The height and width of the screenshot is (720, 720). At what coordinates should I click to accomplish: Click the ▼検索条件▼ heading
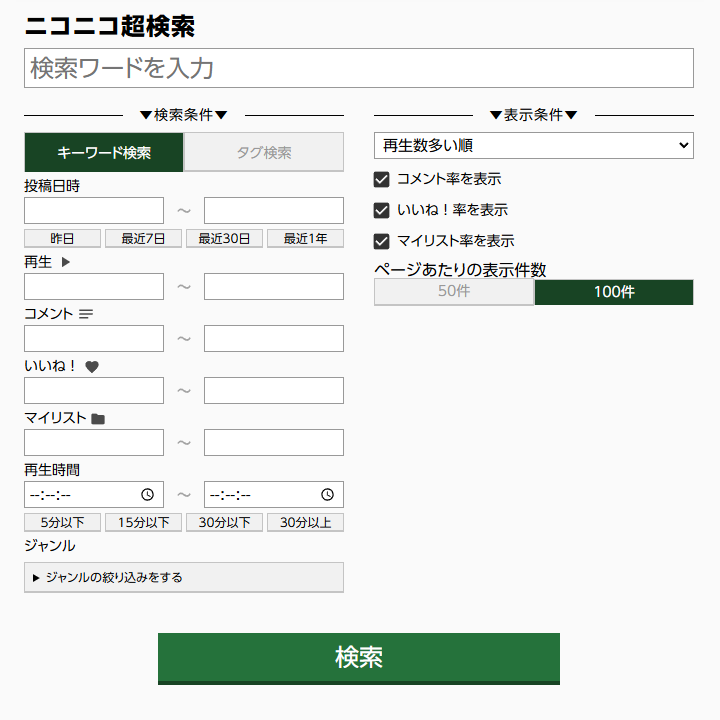click(184, 115)
